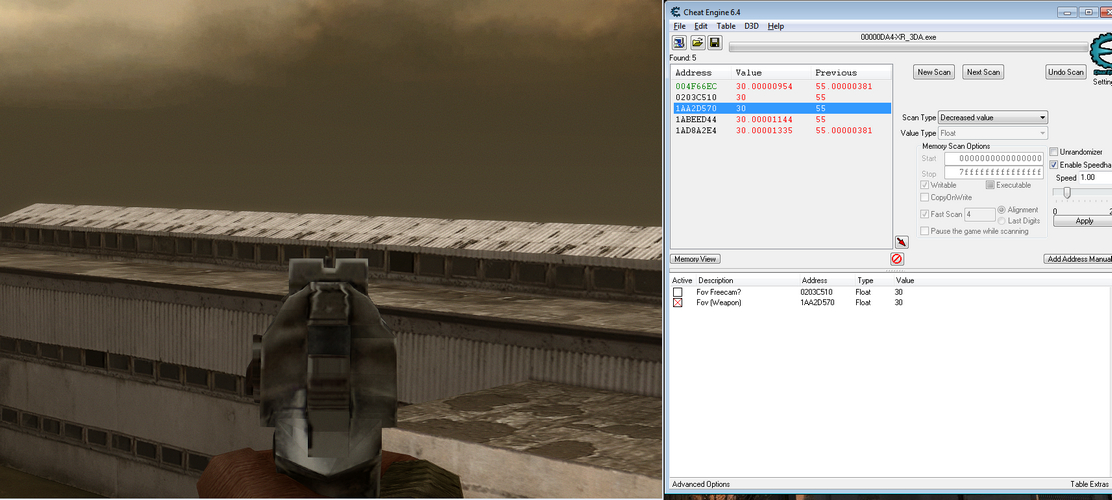Enable the Unrandomizer checkbox
The height and width of the screenshot is (500, 1112).
[x=1054, y=152]
